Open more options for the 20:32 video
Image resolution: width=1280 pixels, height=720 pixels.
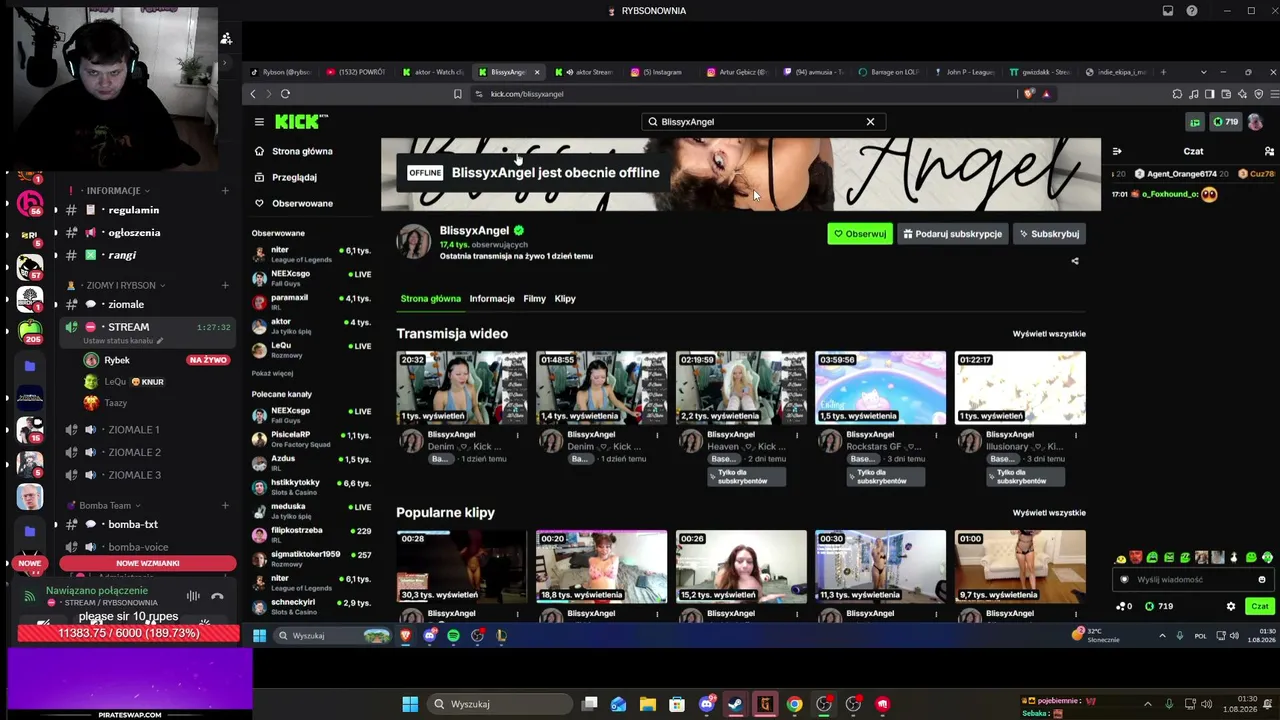[x=517, y=435]
